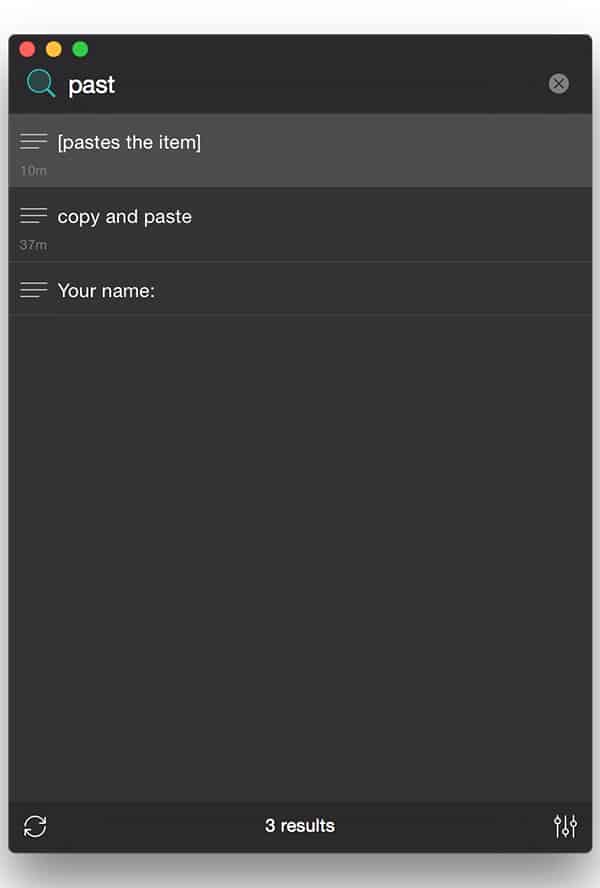The height and width of the screenshot is (888, 600).
Task: Click the empty area below the results
Action: [x=300, y=558]
